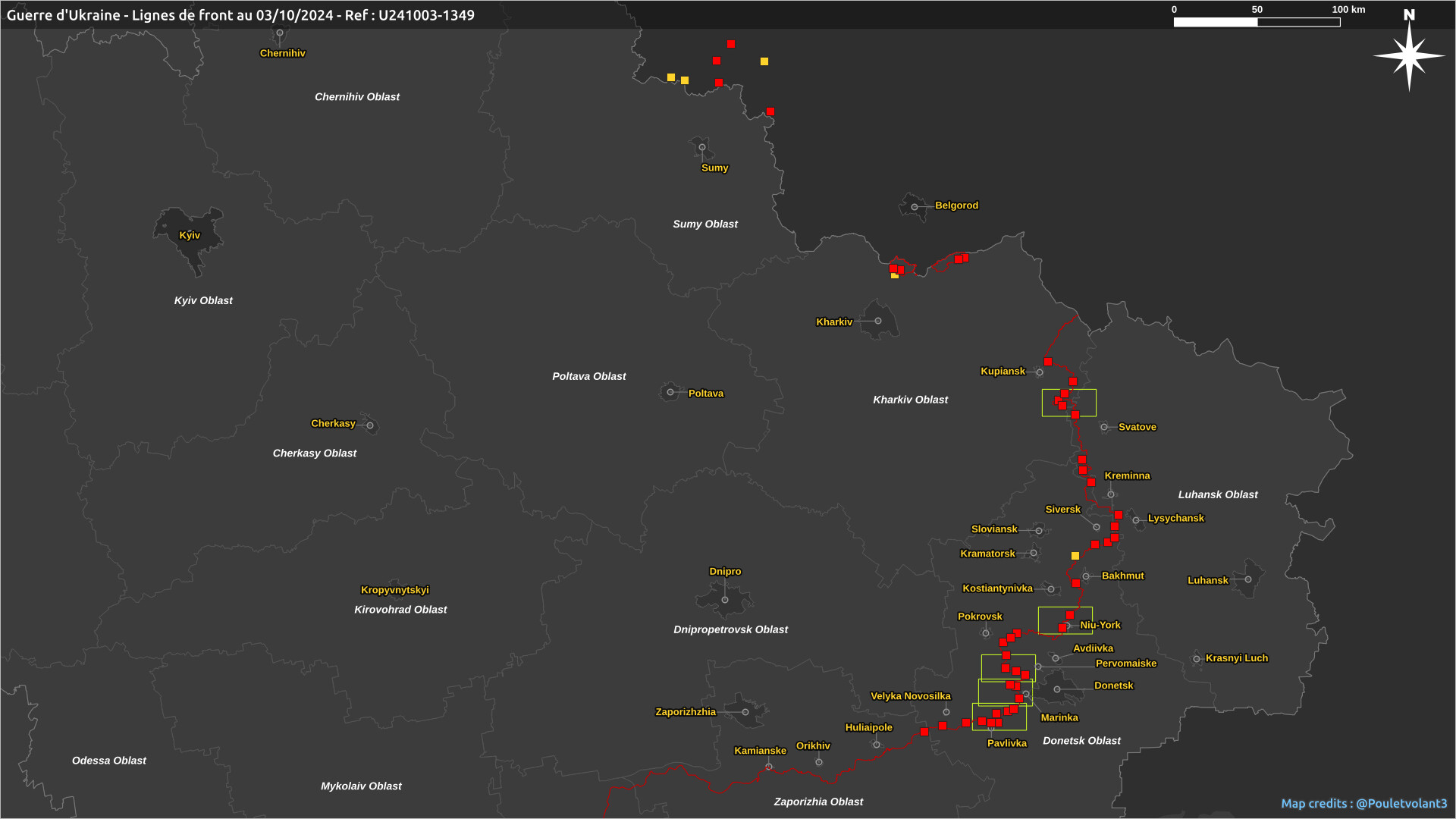Click the Sumy city circle marker
The image size is (1456, 819).
702,148
